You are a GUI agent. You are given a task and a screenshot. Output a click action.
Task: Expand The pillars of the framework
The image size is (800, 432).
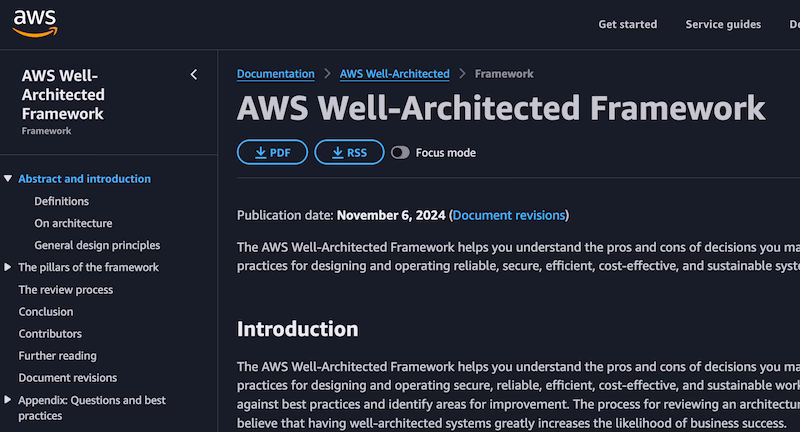click(x=8, y=267)
